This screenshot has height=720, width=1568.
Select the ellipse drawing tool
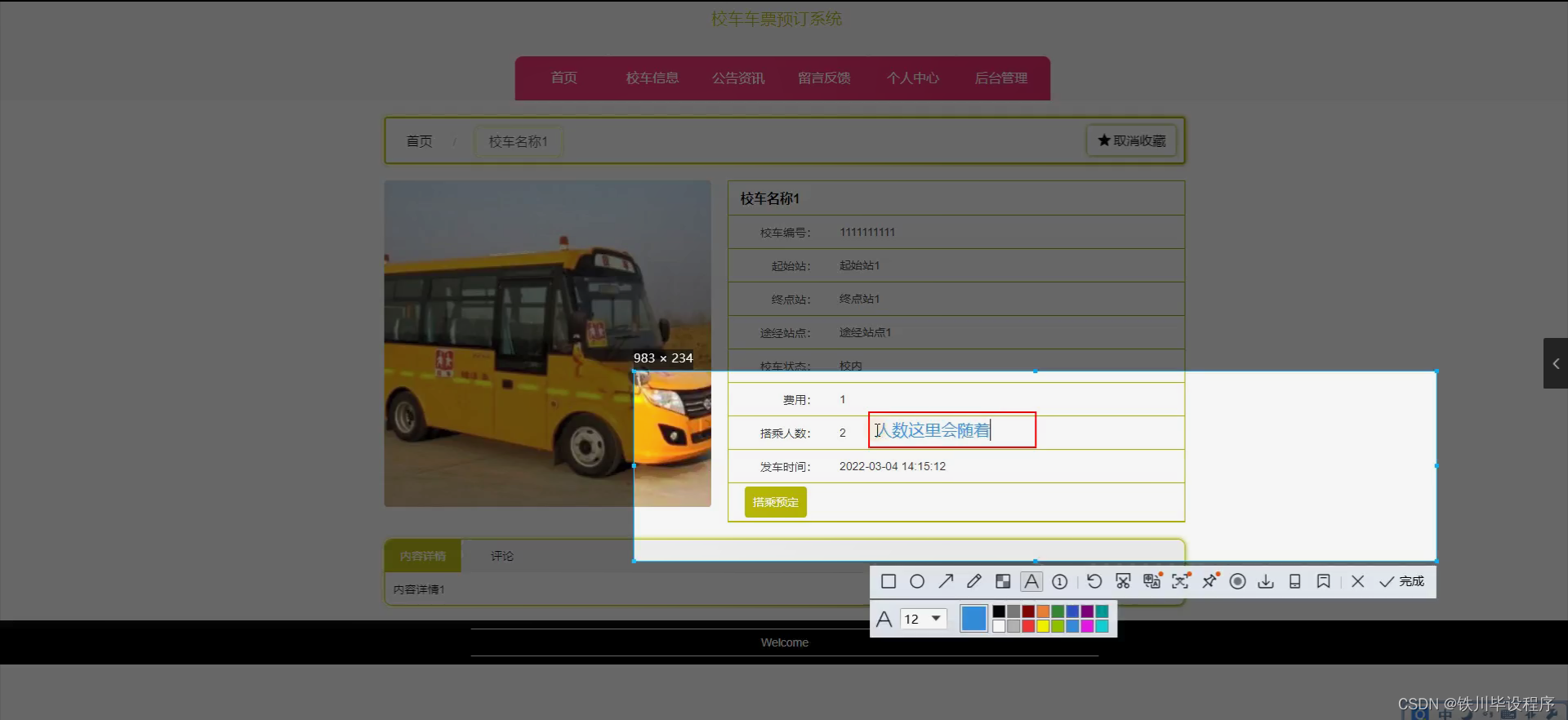click(x=917, y=581)
